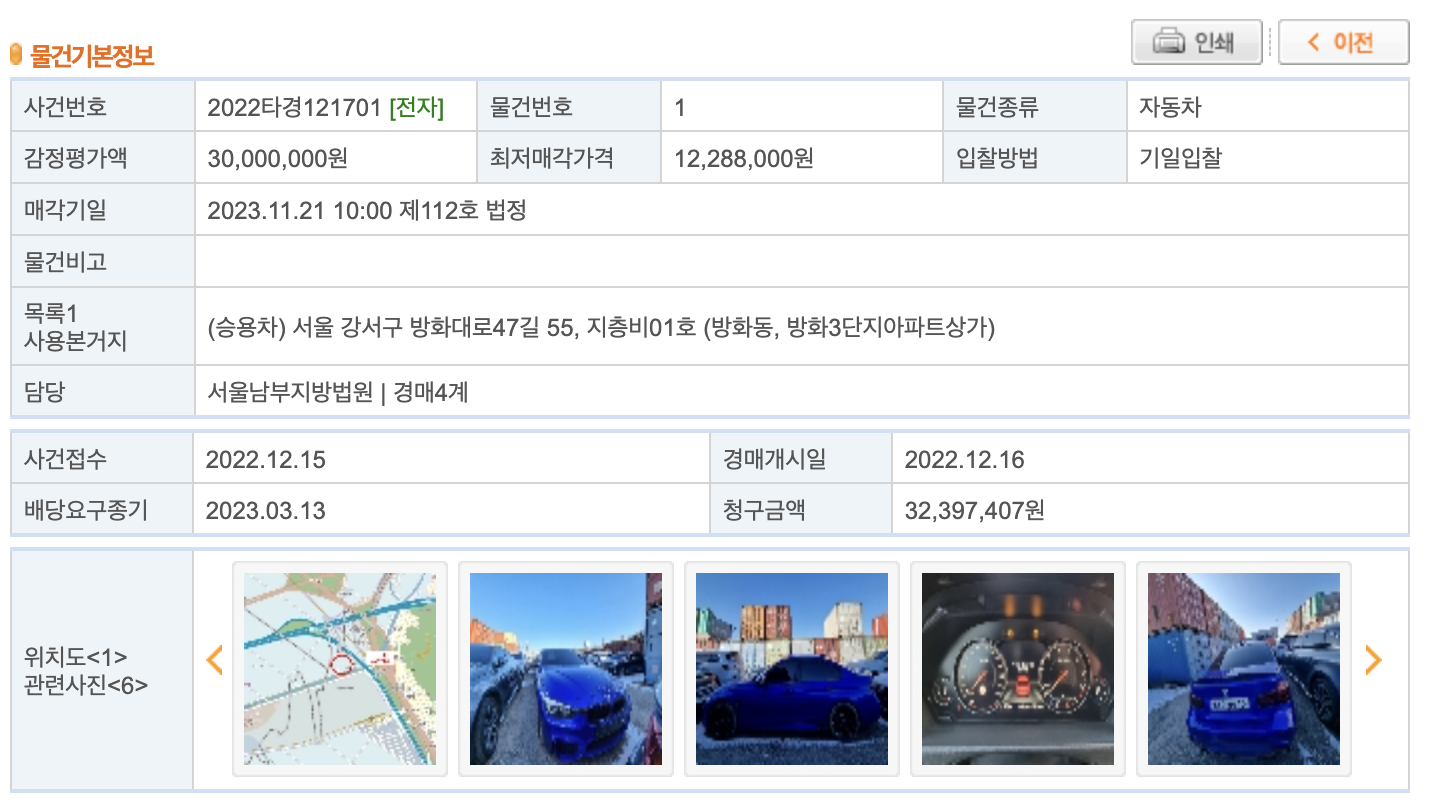Click the 담당 header cell
The width and height of the screenshot is (1430, 802).
coord(103,392)
